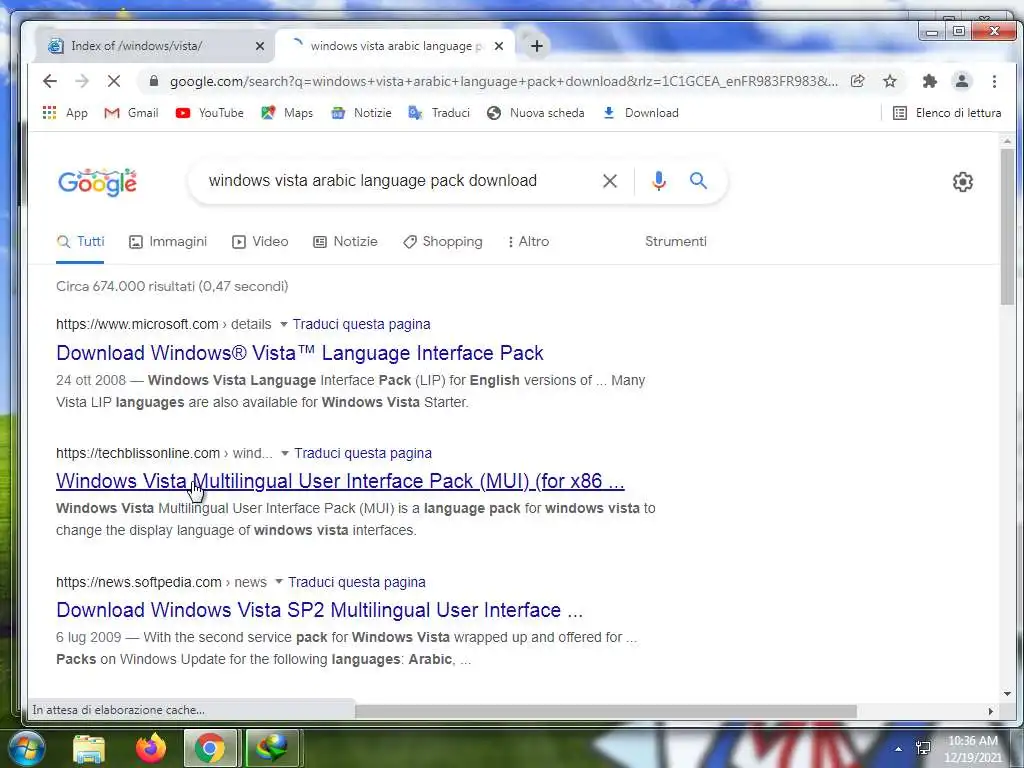Open Elenco di lettura reading list
1024x768 pixels.
tap(947, 113)
